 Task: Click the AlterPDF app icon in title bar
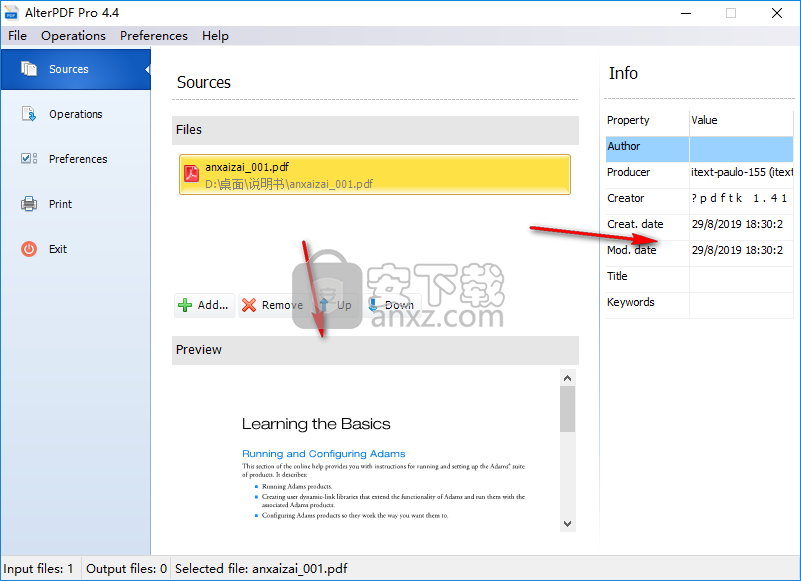pyautogui.click(x=11, y=13)
